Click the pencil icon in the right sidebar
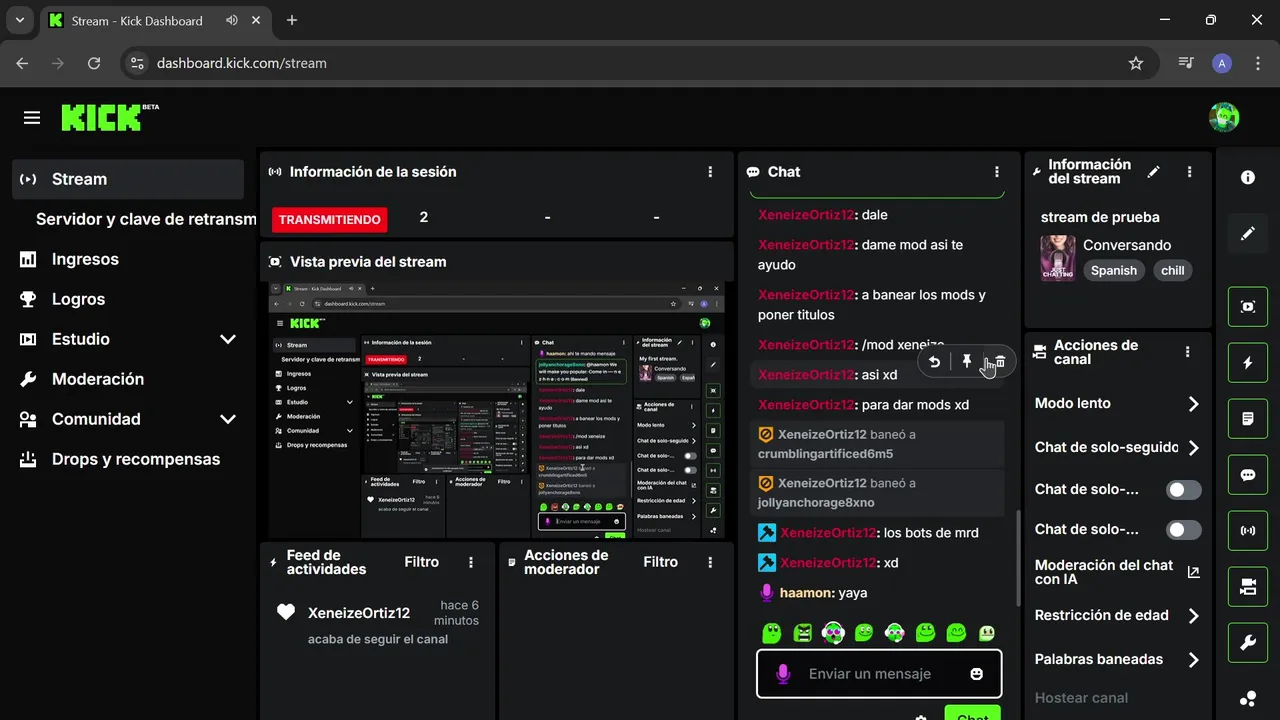 (x=1248, y=233)
